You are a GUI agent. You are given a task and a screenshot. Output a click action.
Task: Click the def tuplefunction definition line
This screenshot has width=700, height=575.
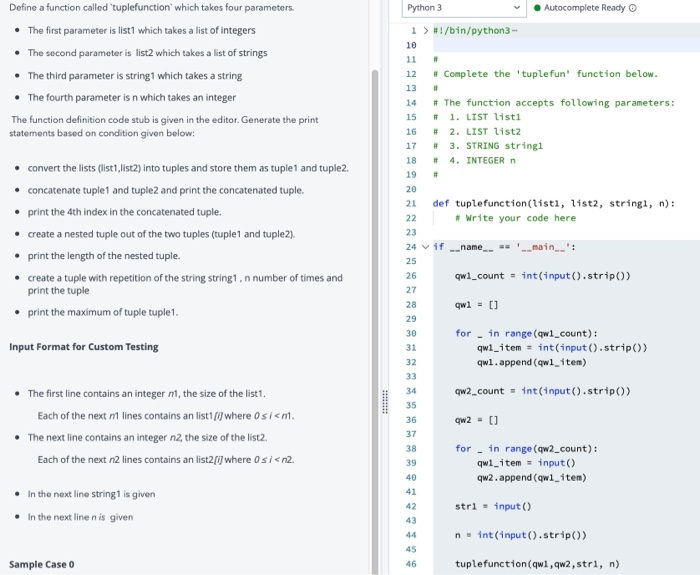click(554, 204)
